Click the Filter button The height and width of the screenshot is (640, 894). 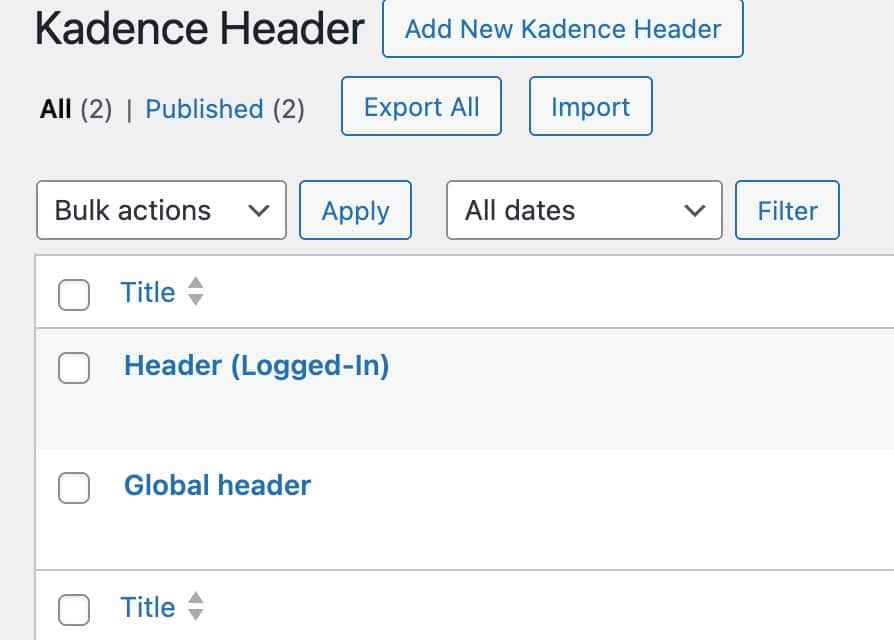787,210
